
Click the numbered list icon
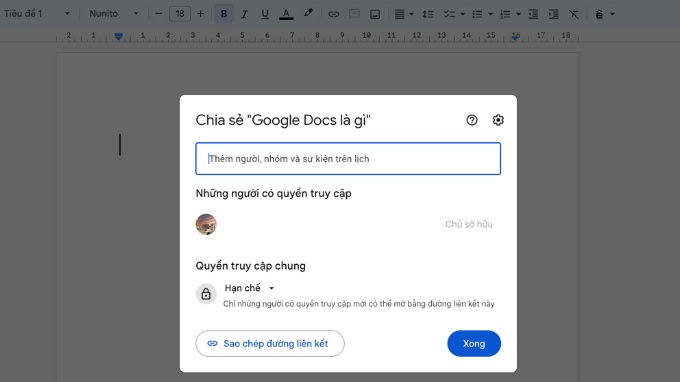point(505,14)
